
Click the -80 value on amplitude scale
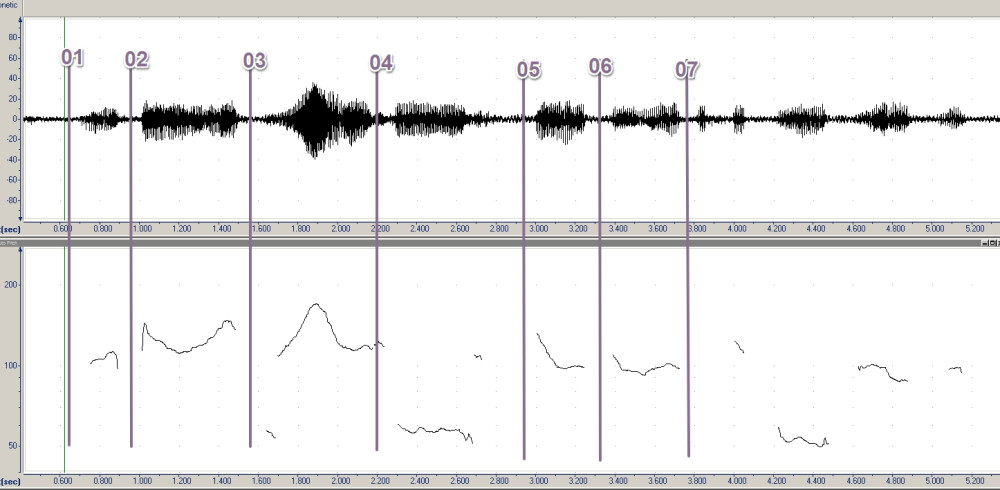(11, 200)
